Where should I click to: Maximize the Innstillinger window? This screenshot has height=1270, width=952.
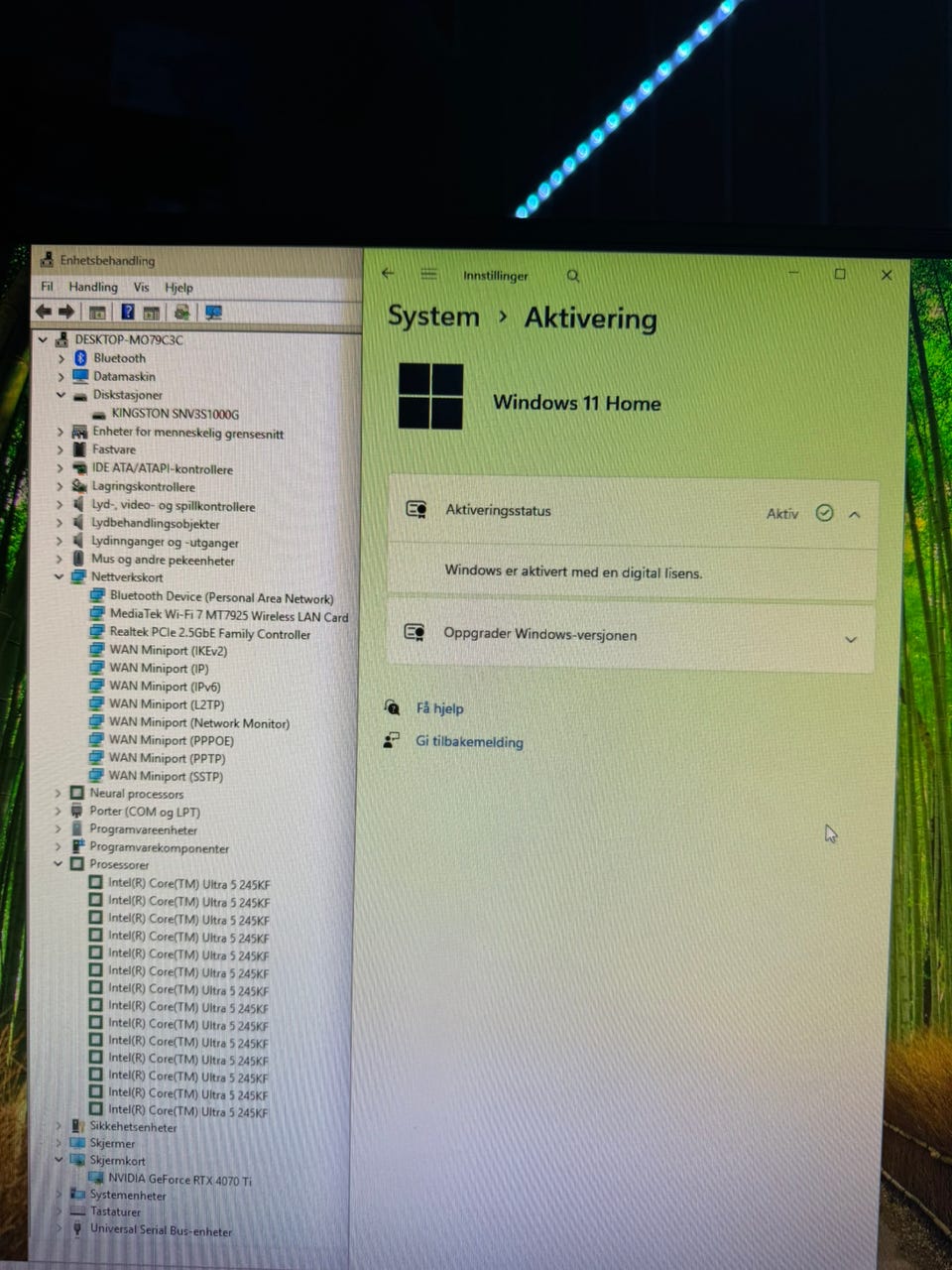click(x=840, y=274)
